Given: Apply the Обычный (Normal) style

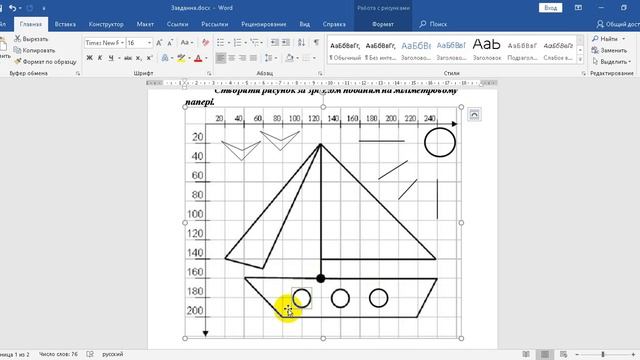Looking at the screenshot, I should pyautogui.click(x=345, y=51).
